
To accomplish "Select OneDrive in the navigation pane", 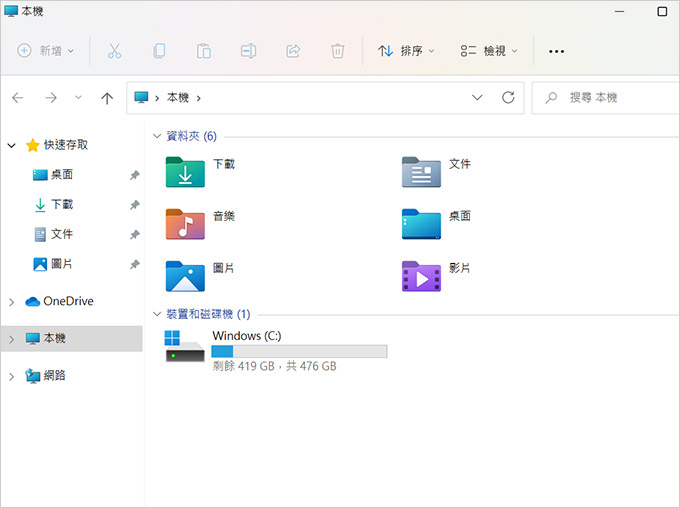I will pyautogui.click(x=59, y=301).
